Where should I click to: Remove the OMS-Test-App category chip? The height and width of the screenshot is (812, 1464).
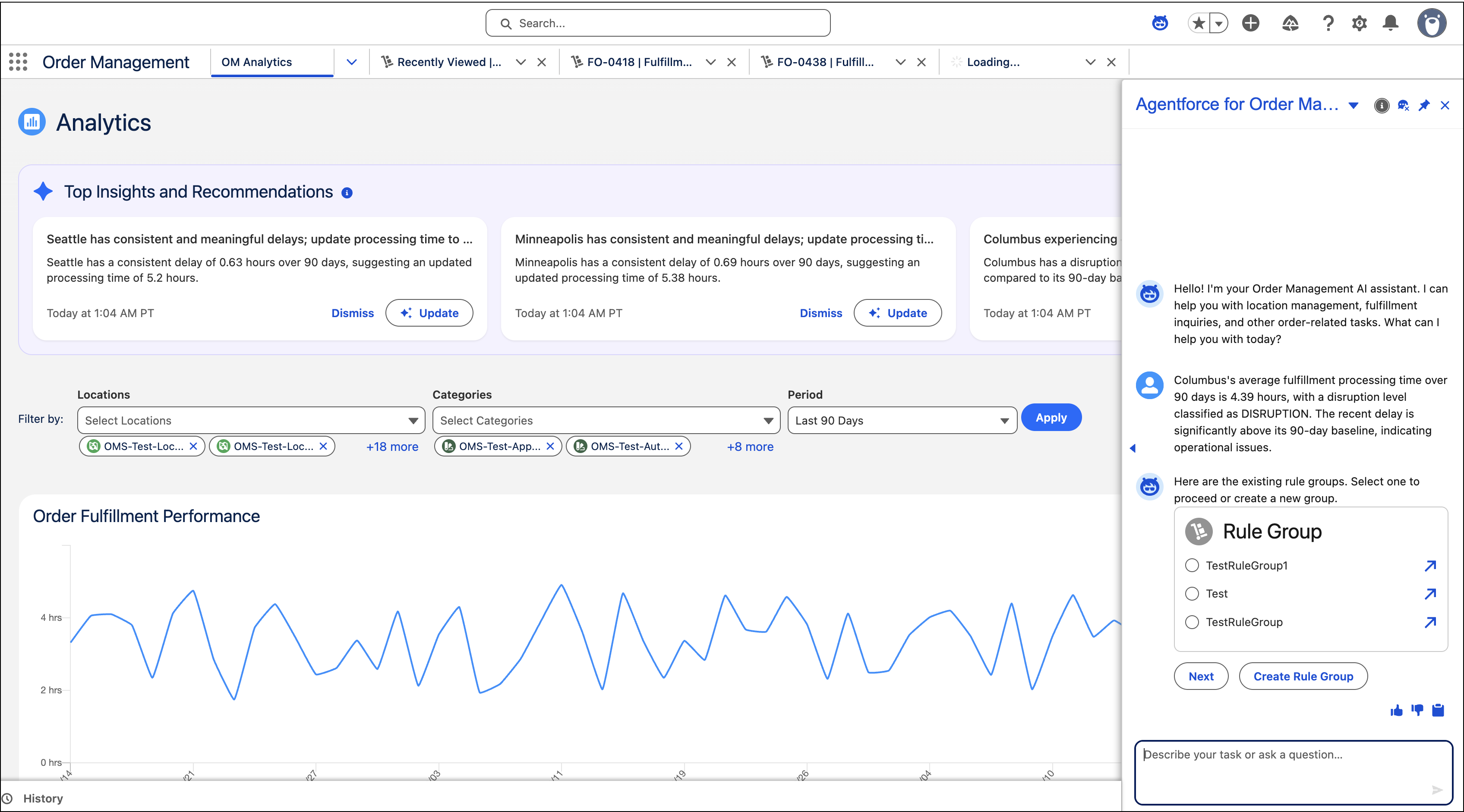click(x=550, y=447)
